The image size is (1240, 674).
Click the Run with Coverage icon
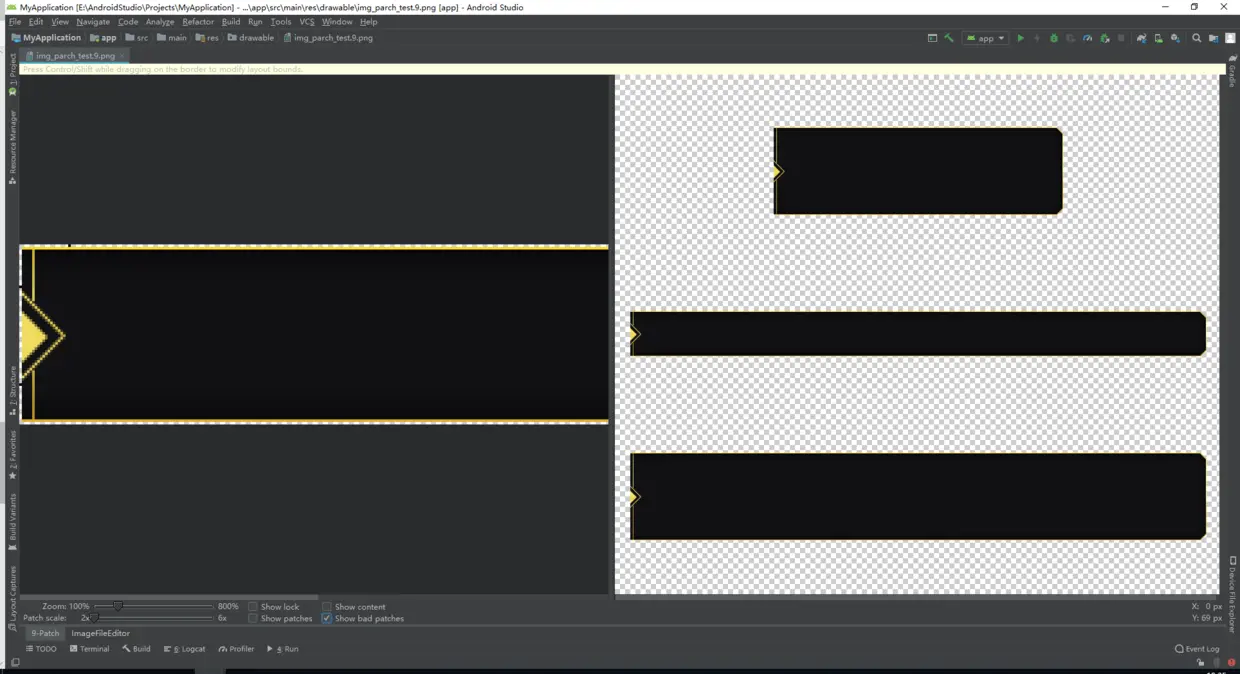click(1070, 38)
